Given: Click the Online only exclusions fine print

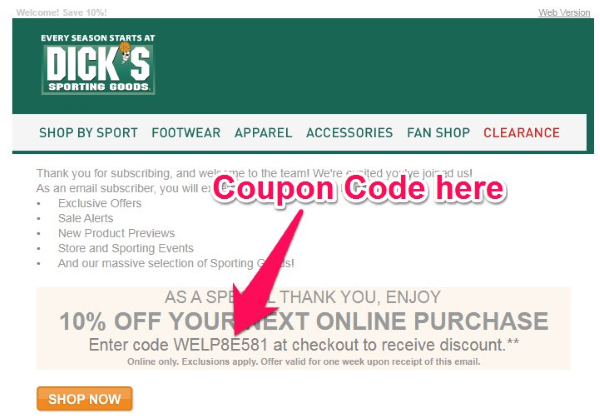Looking at the screenshot, I should coord(303,362).
